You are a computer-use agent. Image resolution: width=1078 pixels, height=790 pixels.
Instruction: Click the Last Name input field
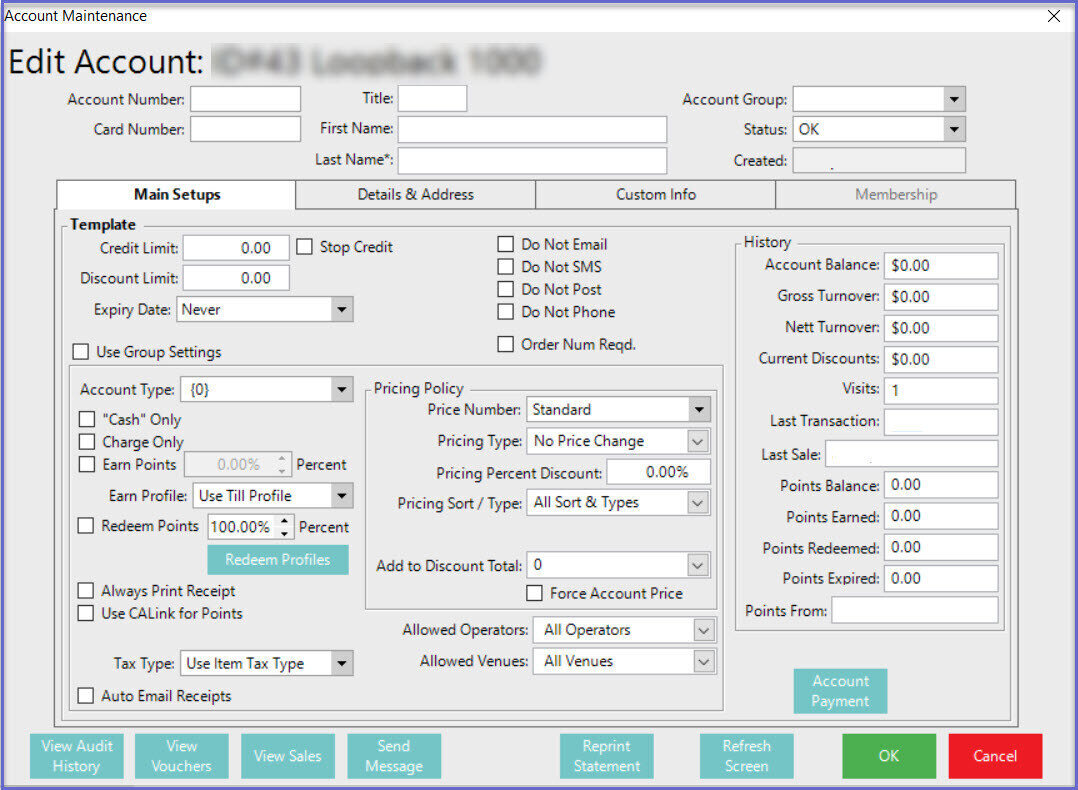(x=532, y=161)
